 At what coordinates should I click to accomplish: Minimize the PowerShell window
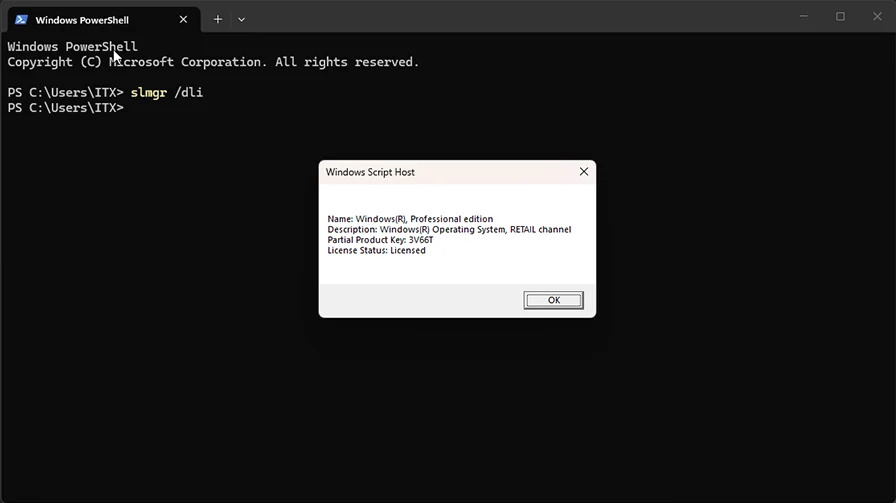pyautogui.click(x=803, y=17)
